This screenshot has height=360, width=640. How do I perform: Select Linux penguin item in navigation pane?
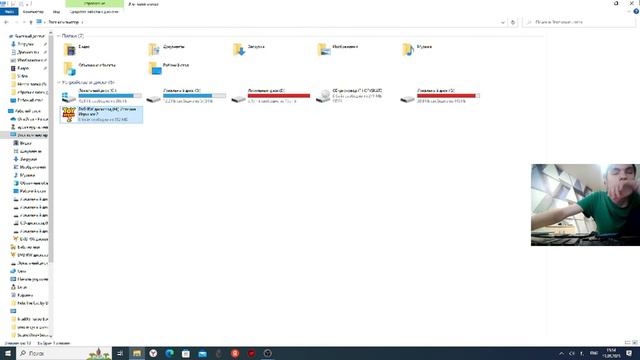[18, 287]
